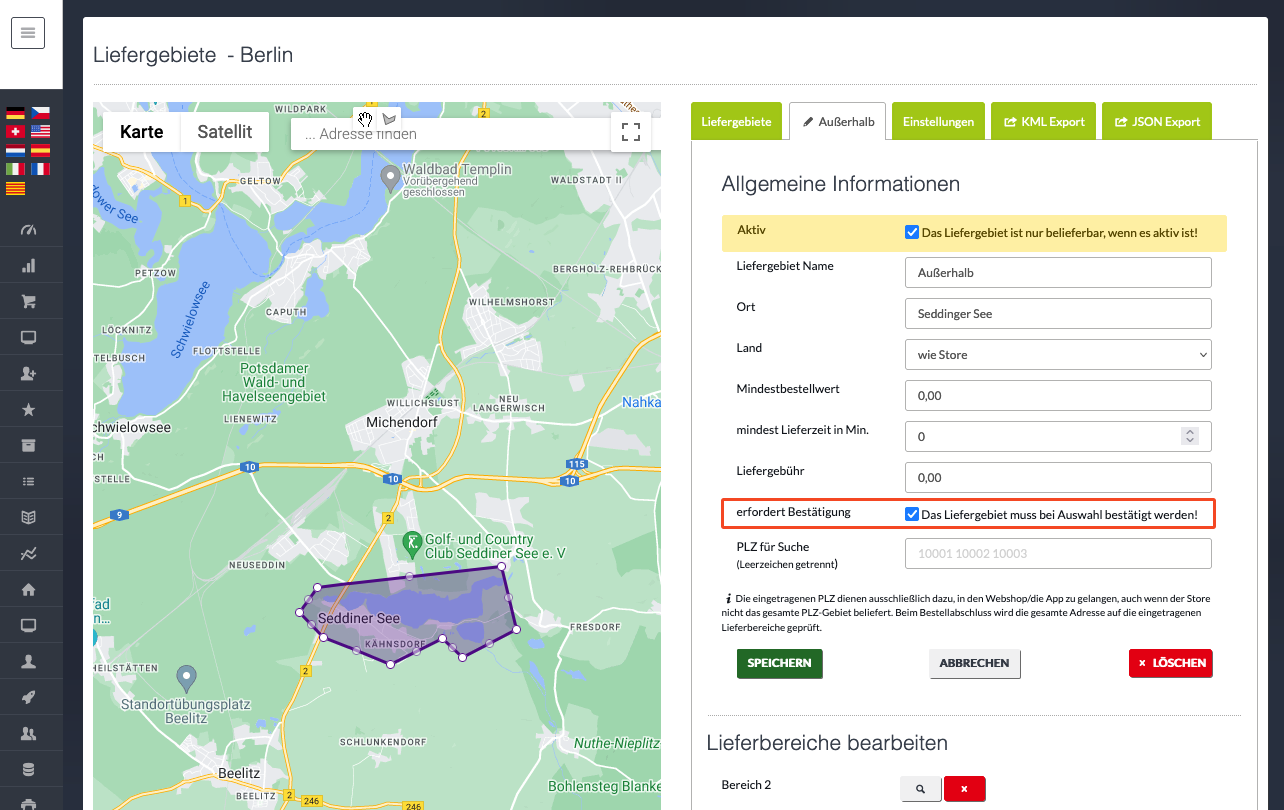
Task: Click the Golf- und Country Club map marker
Action: point(410,545)
